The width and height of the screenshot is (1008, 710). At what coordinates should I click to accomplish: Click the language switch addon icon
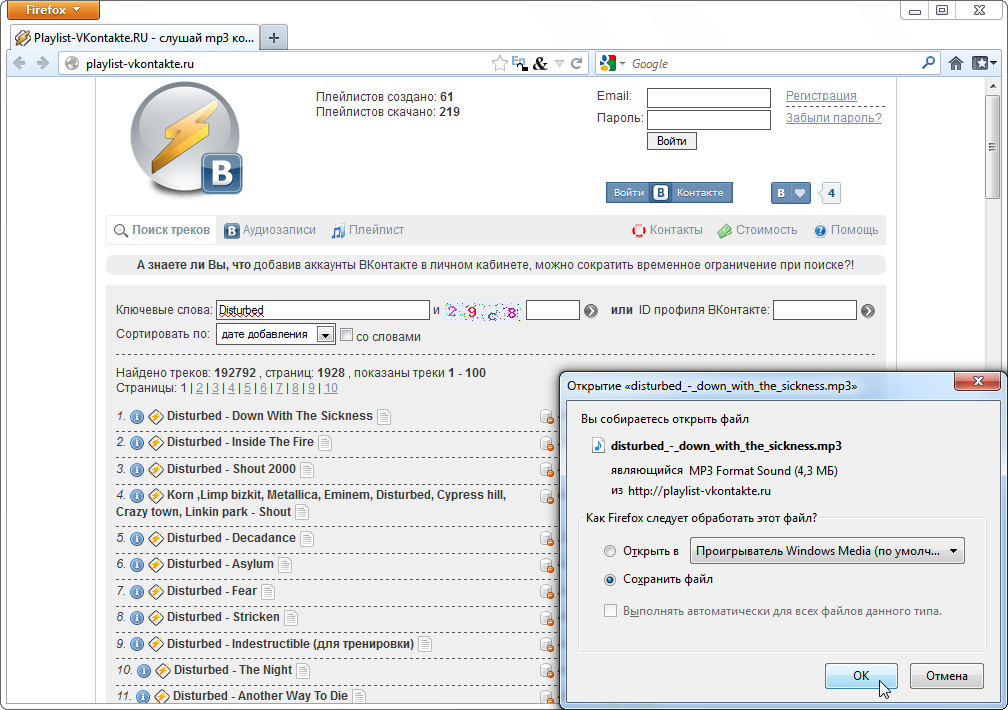click(x=519, y=63)
